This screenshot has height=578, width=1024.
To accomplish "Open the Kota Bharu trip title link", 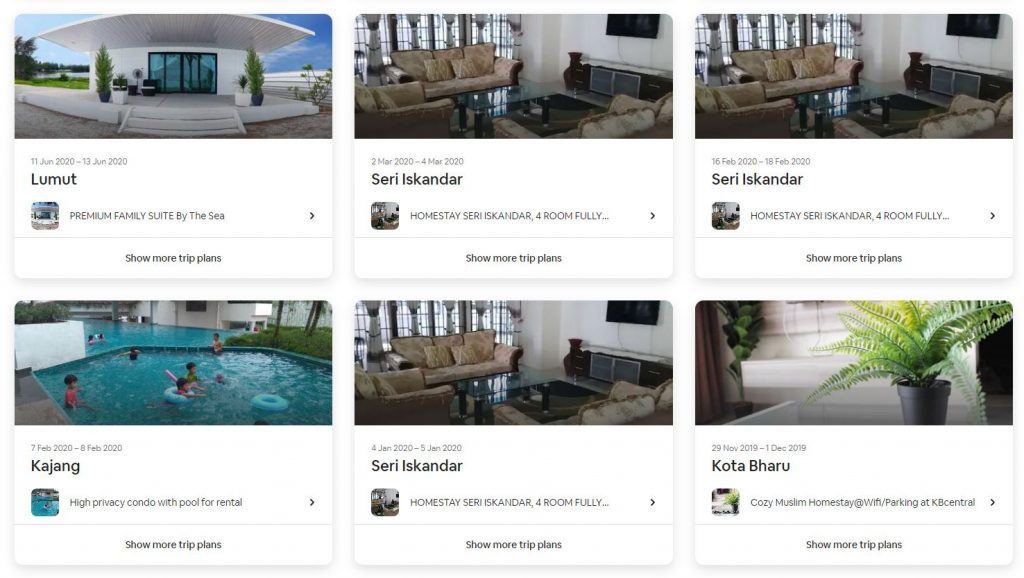I will [750, 466].
